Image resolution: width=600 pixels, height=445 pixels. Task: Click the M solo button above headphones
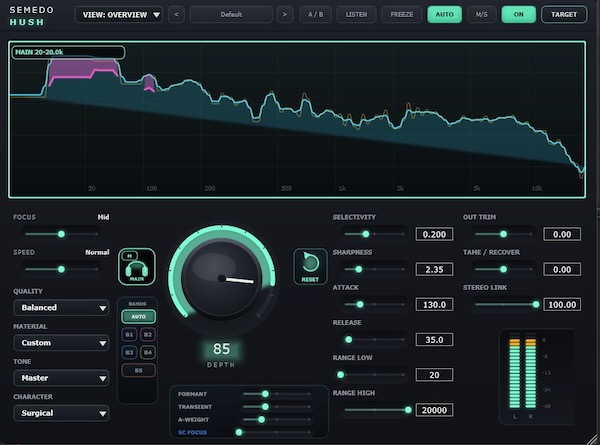(130, 256)
